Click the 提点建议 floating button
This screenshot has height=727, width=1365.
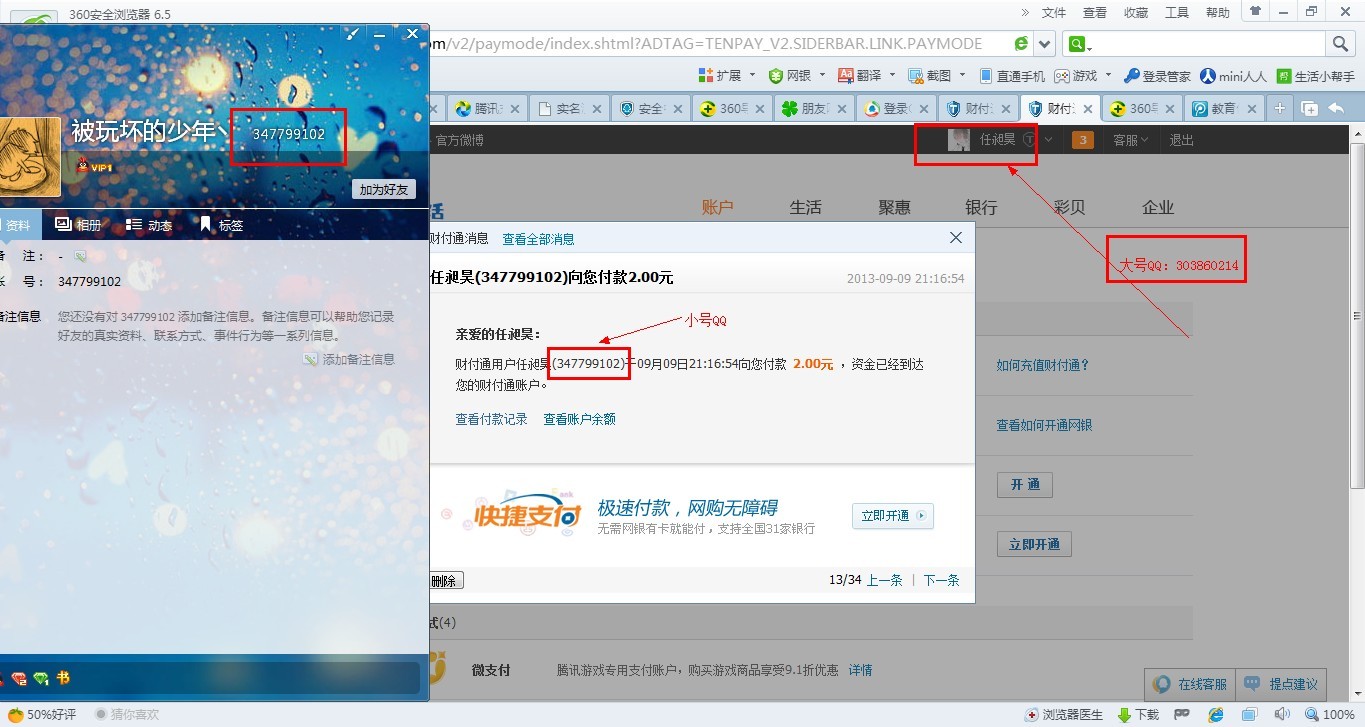[x=1282, y=684]
